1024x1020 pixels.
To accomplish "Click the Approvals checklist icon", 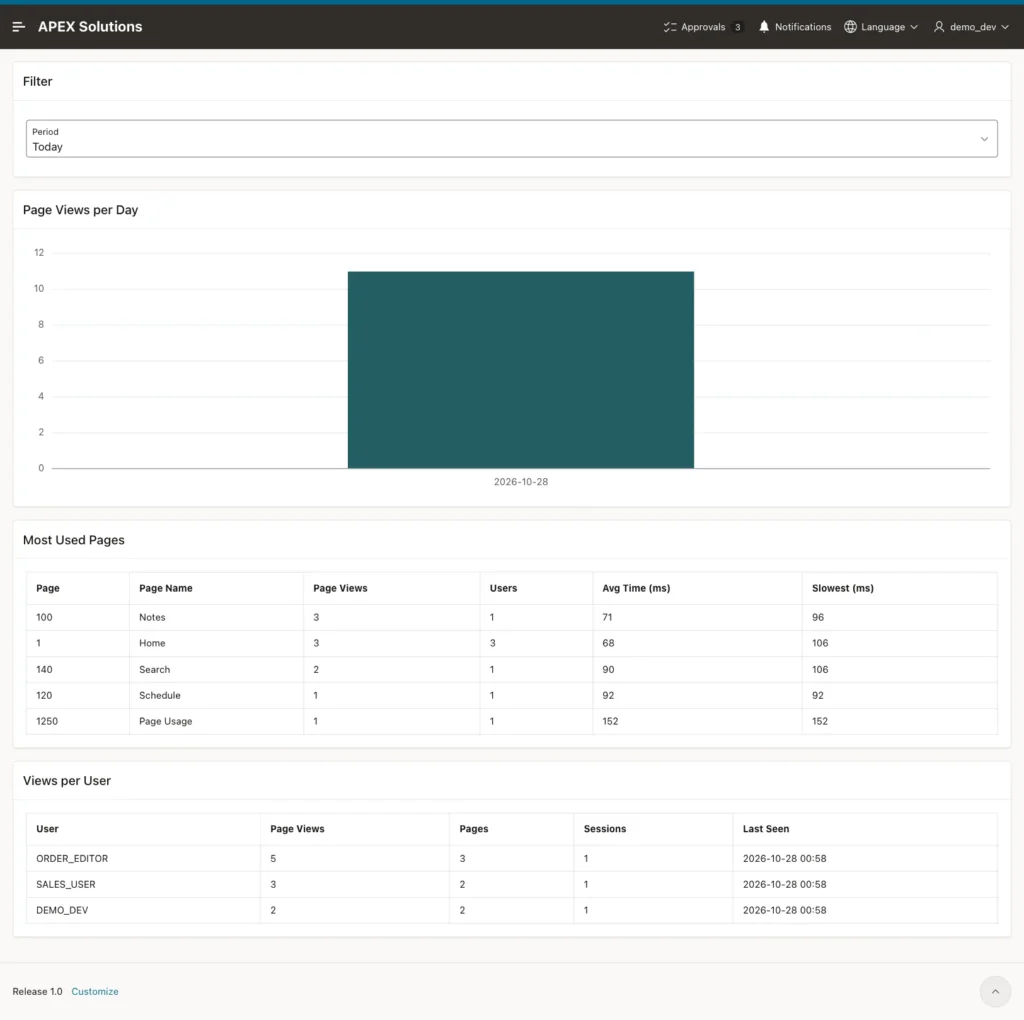I will 669,27.
